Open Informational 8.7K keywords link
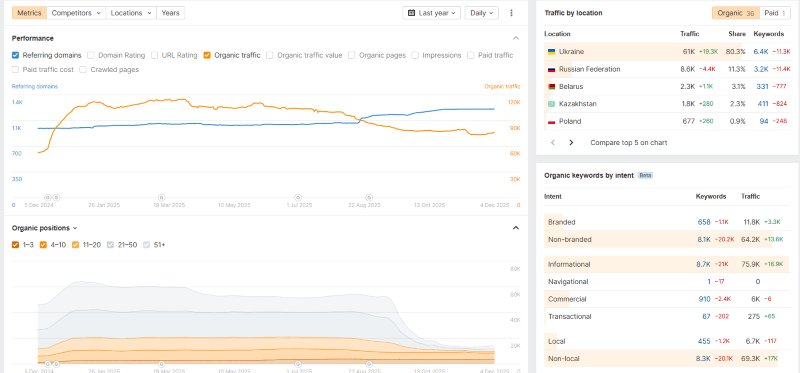This screenshot has height=373, width=800. (x=703, y=265)
